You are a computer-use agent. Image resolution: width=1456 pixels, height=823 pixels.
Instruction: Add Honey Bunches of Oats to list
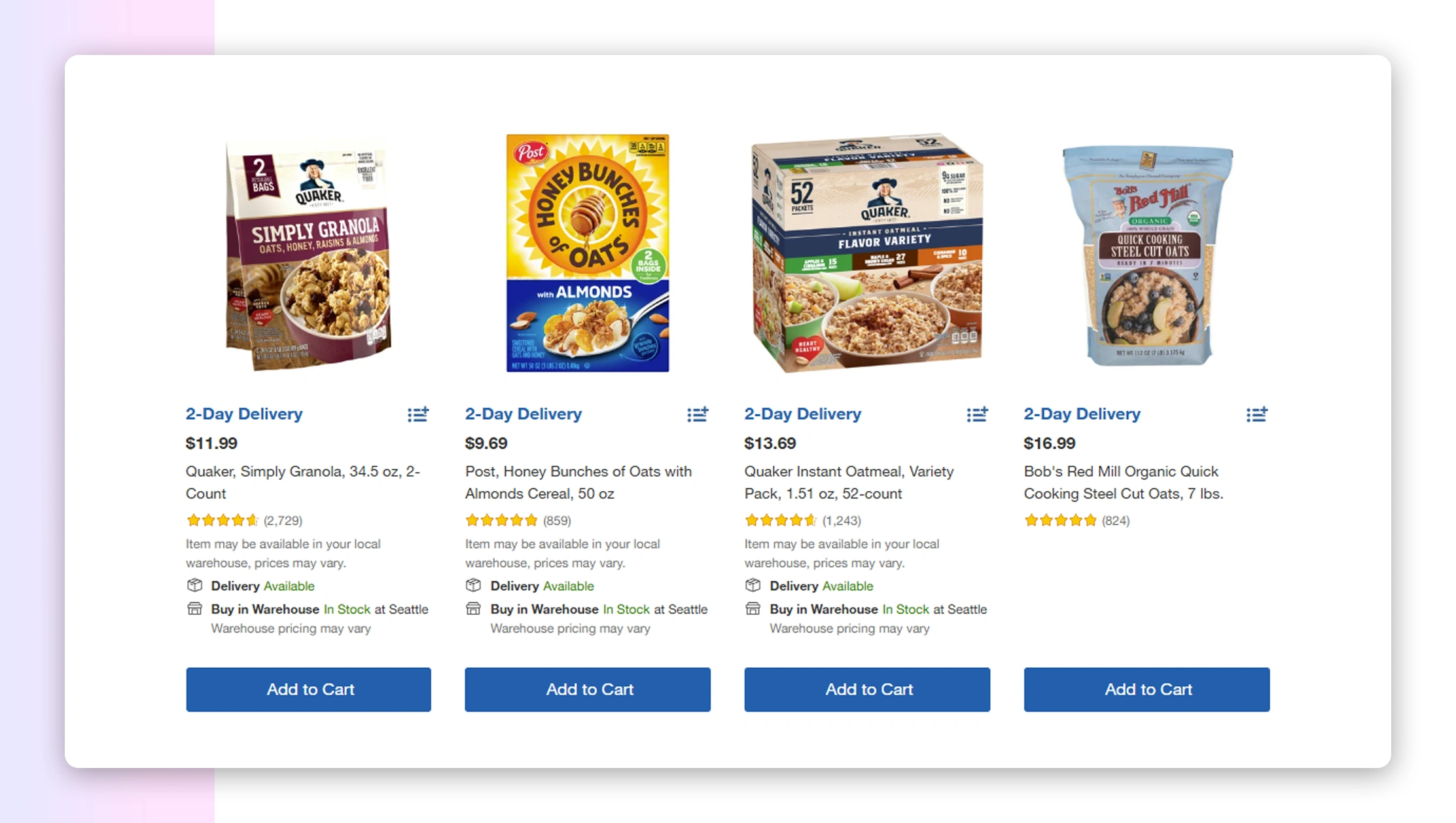tap(698, 414)
